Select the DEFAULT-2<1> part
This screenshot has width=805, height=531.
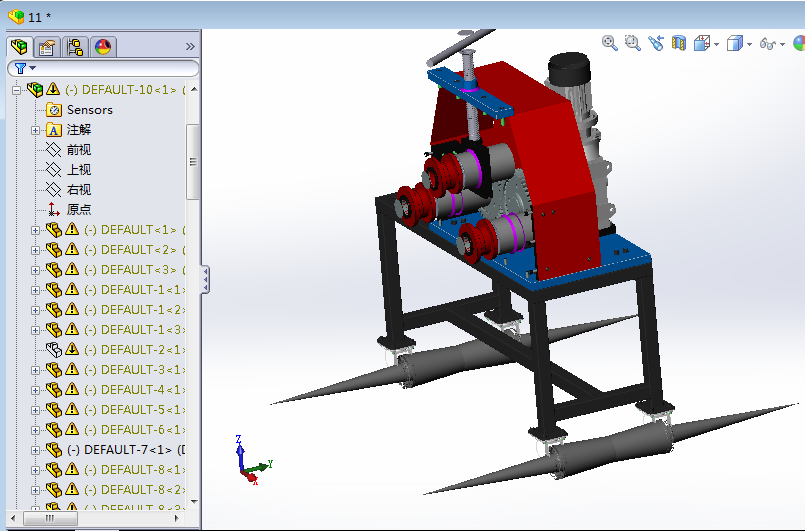[x=135, y=350]
